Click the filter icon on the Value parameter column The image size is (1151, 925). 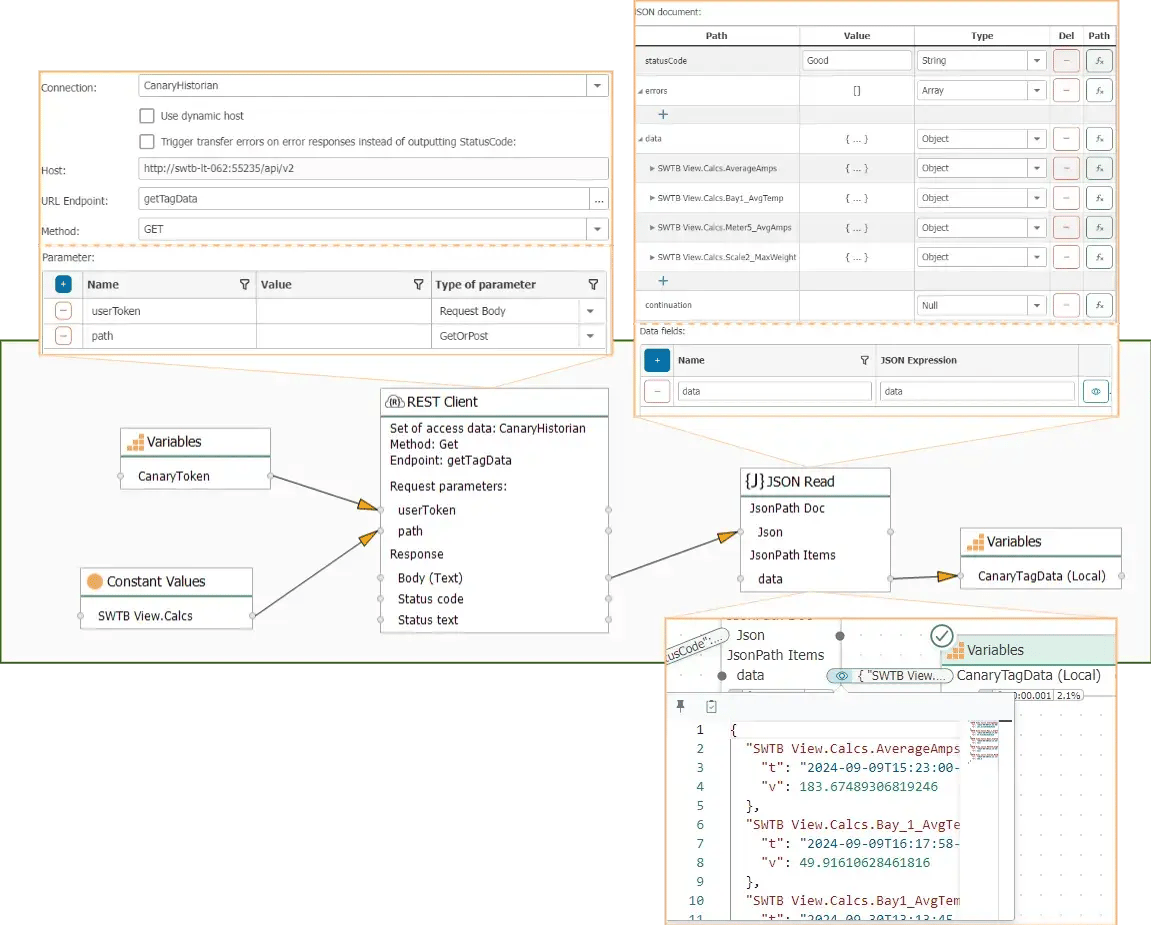419,284
